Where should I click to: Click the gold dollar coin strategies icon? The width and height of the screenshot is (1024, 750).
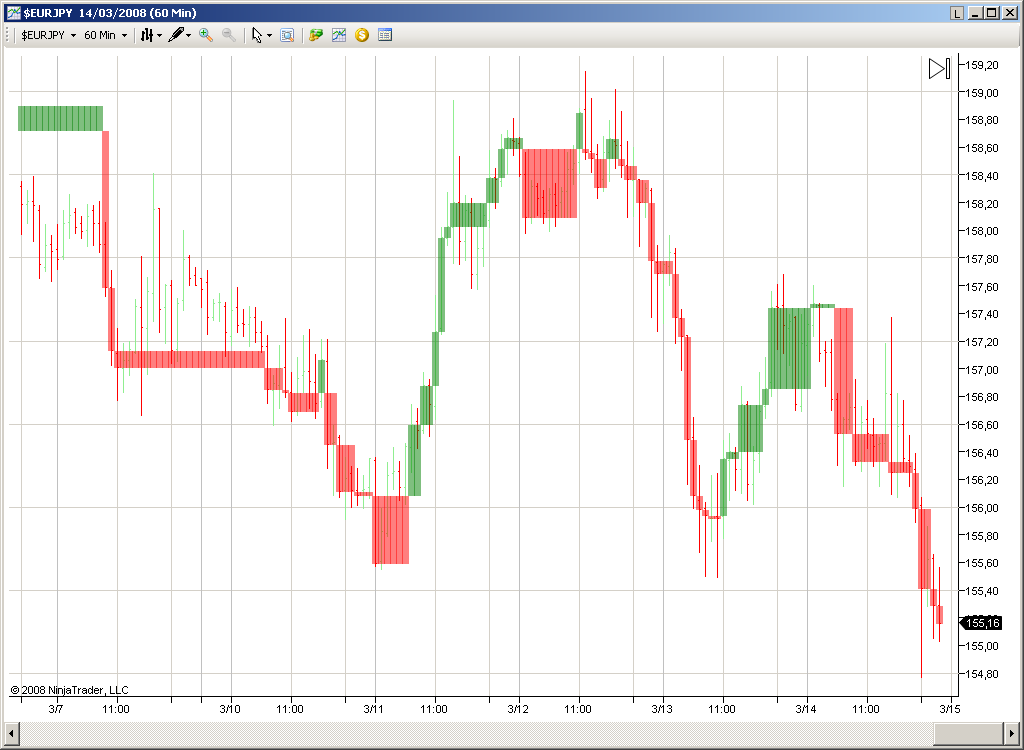point(362,35)
